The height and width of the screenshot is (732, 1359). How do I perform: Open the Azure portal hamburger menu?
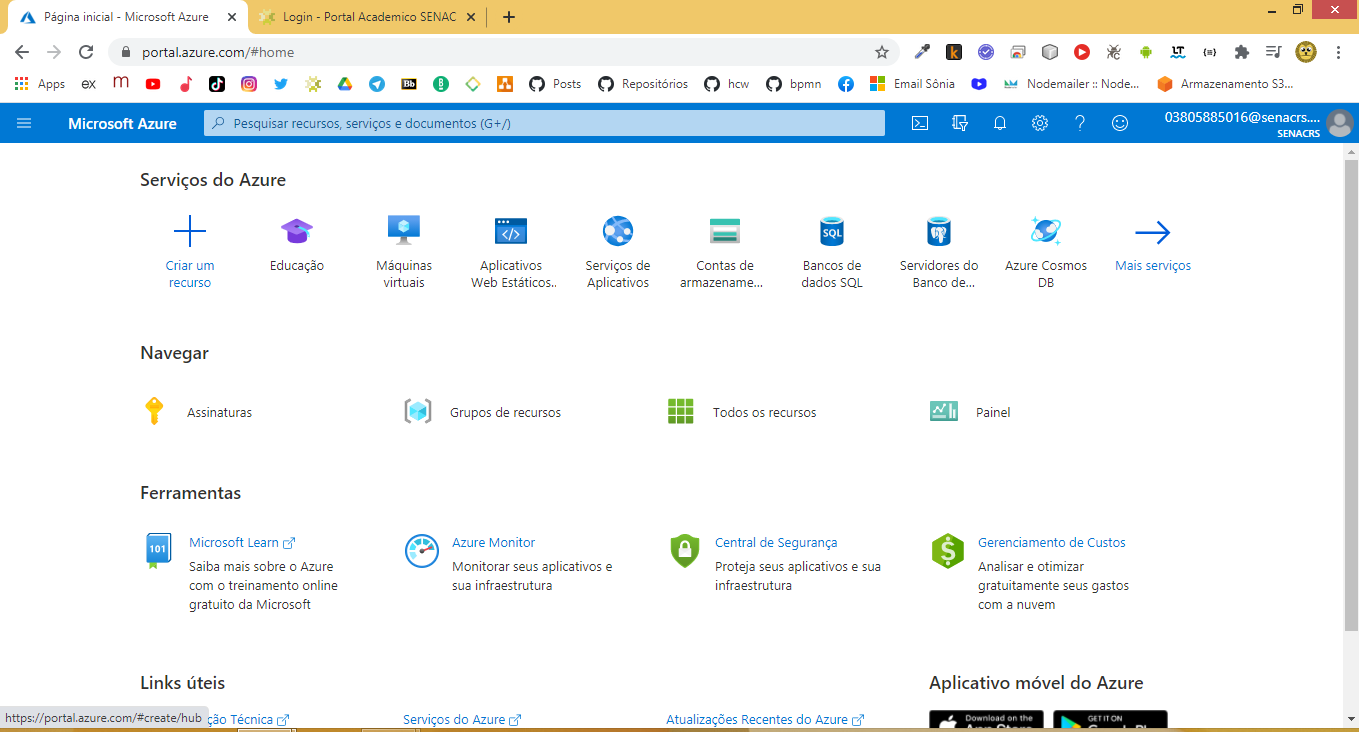point(24,123)
